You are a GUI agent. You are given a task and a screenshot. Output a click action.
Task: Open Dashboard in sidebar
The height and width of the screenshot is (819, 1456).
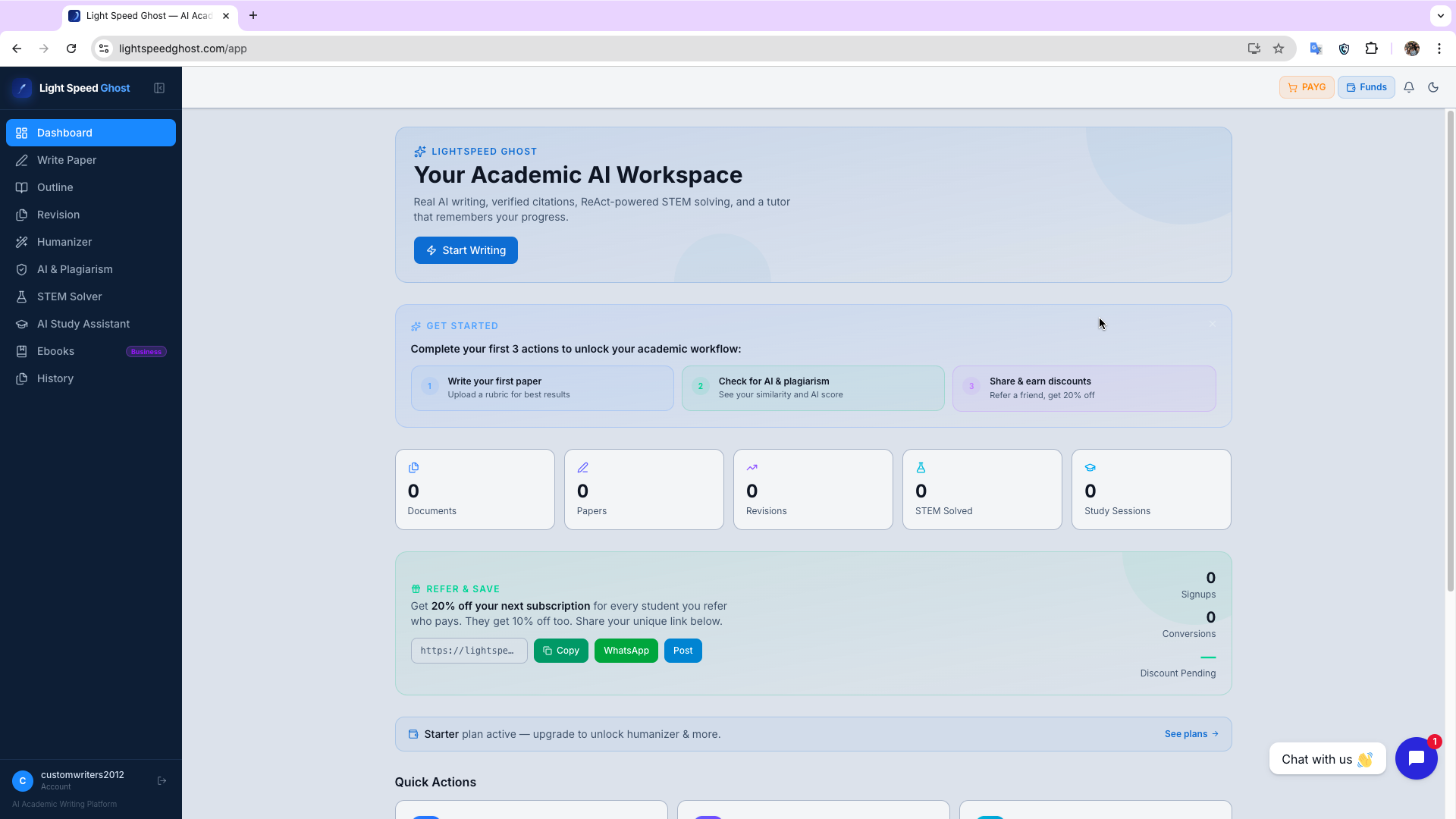tap(91, 133)
